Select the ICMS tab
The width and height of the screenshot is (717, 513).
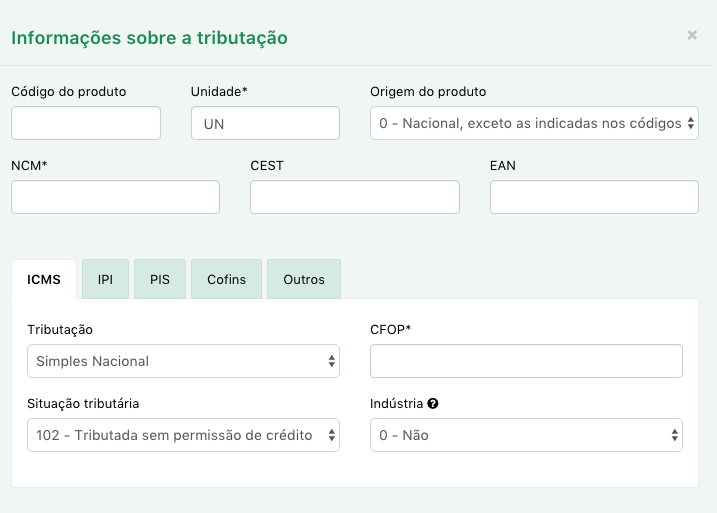[x=44, y=279]
